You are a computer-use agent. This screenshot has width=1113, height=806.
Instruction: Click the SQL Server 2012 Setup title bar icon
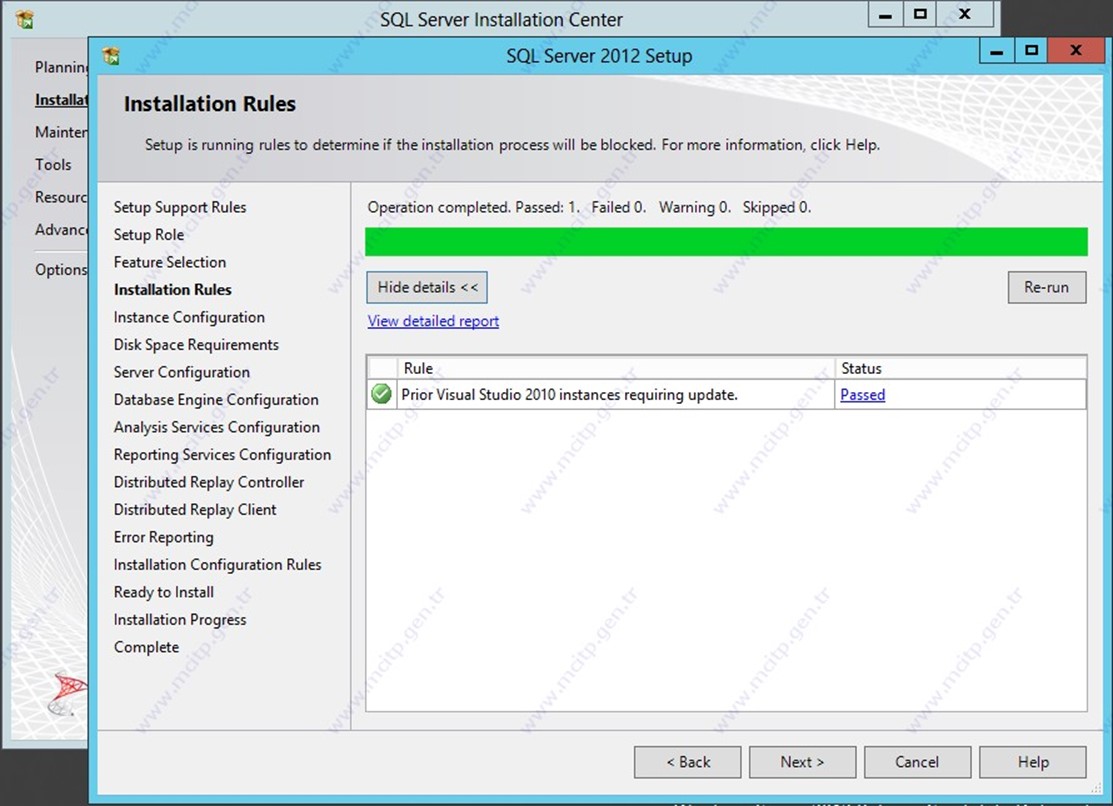[x=111, y=55]
